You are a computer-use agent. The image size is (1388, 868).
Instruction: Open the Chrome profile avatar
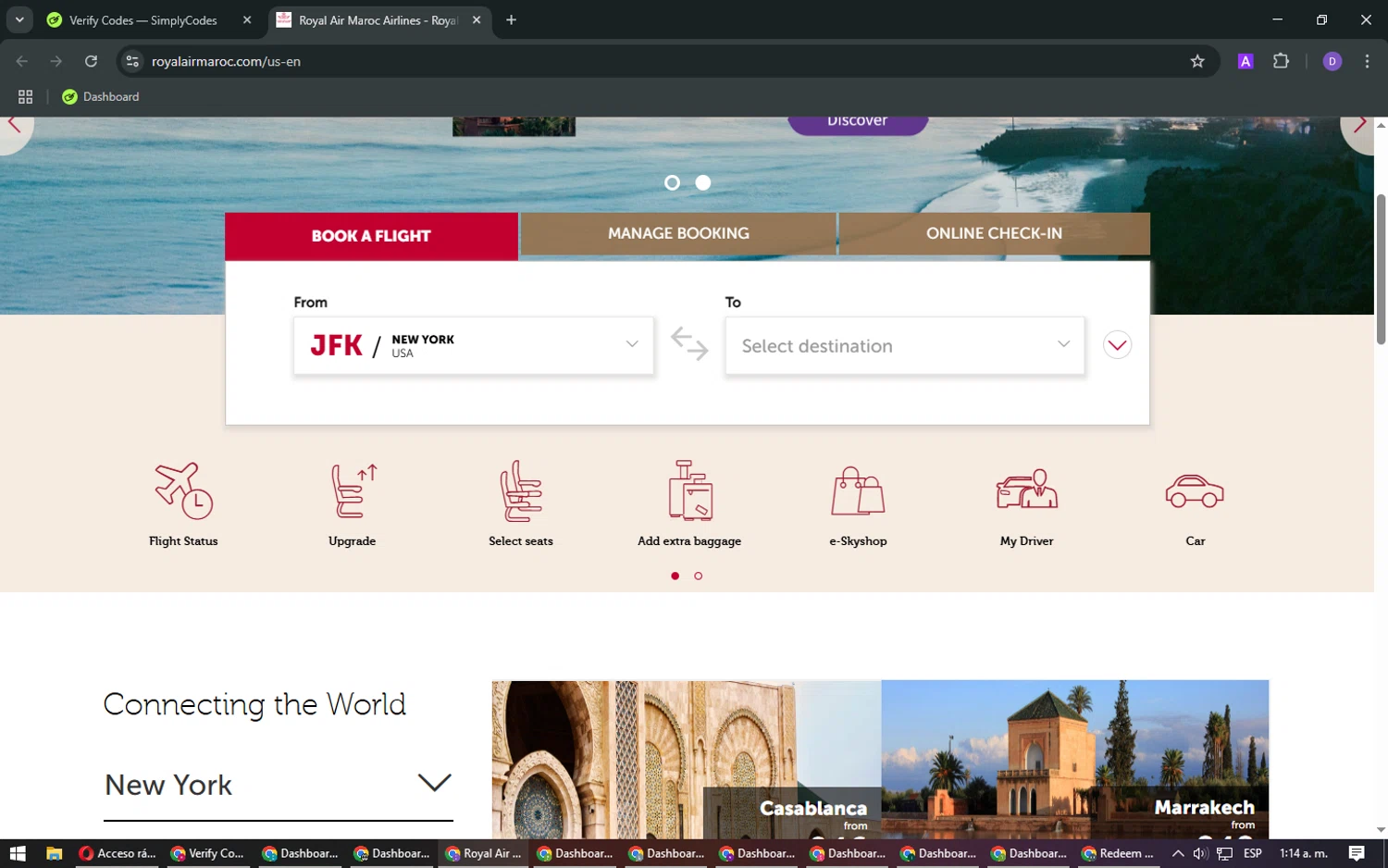(x=1332, y=61)
